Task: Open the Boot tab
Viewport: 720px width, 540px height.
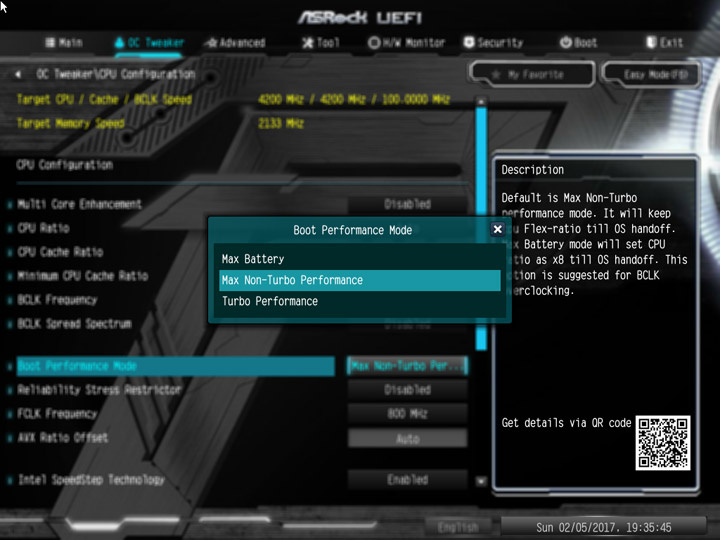Action: 579,43
